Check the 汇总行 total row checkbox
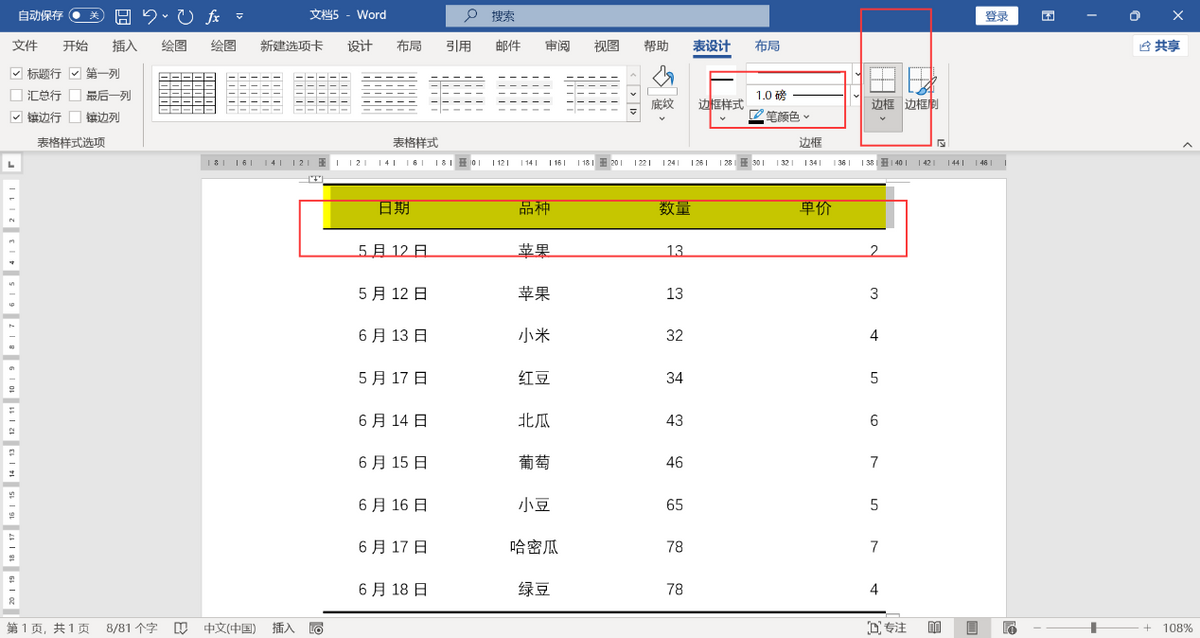The width and height of the screenshot is (1200, 638). [17, 96]
